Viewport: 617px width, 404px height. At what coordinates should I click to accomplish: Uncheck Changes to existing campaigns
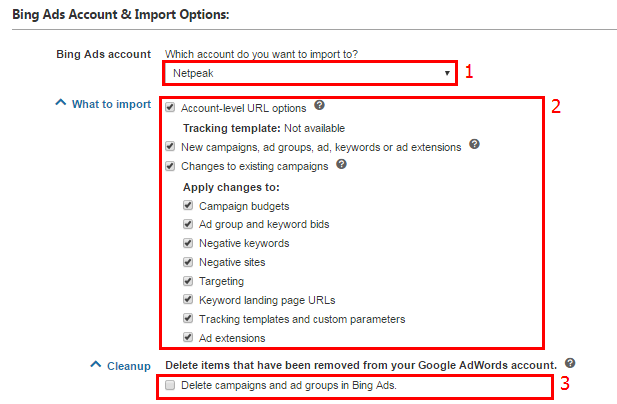tap(171, 166)
